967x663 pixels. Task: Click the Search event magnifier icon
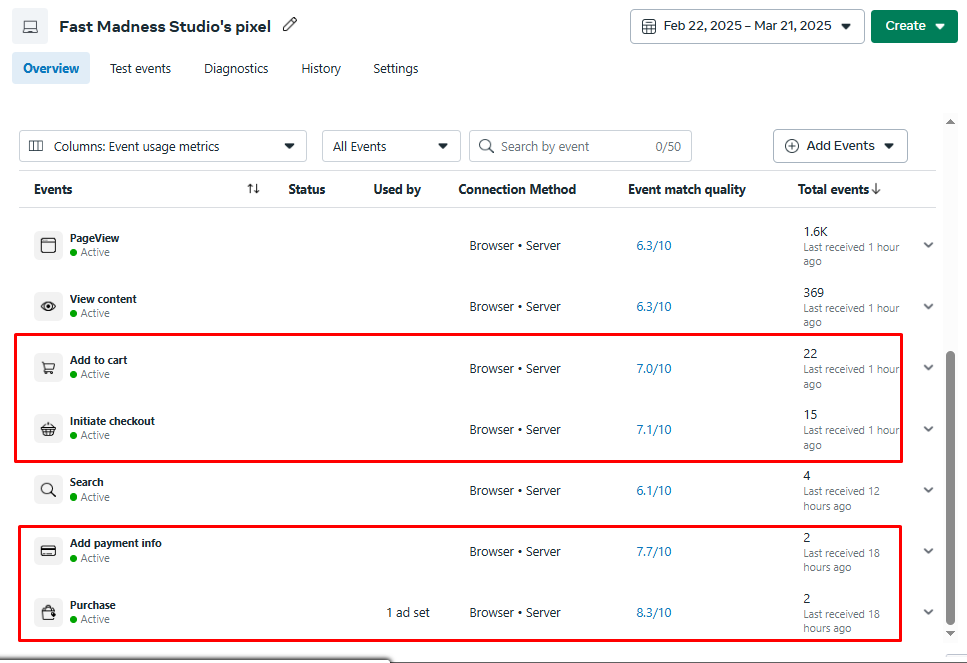tap(48, 490)
